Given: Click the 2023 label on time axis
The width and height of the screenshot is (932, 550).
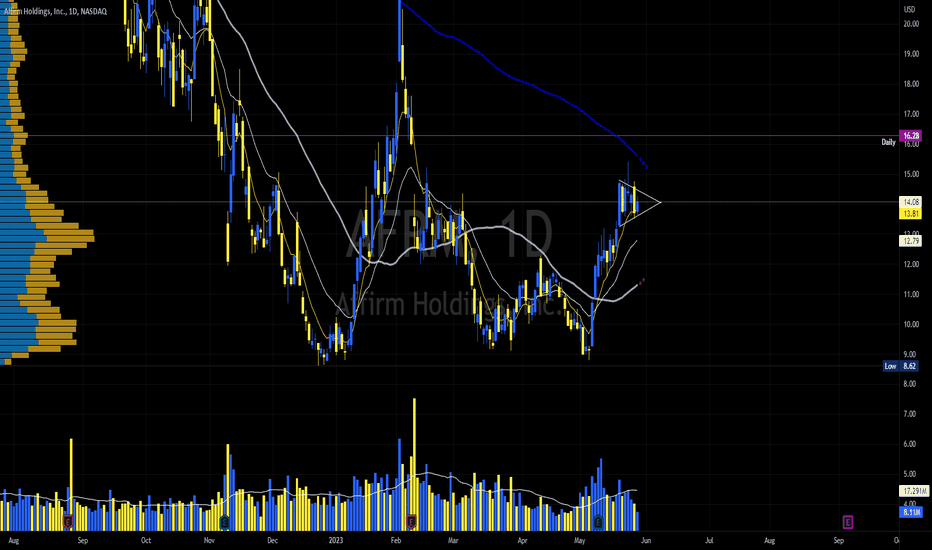Looking at the screenshot, I should 336,540.
